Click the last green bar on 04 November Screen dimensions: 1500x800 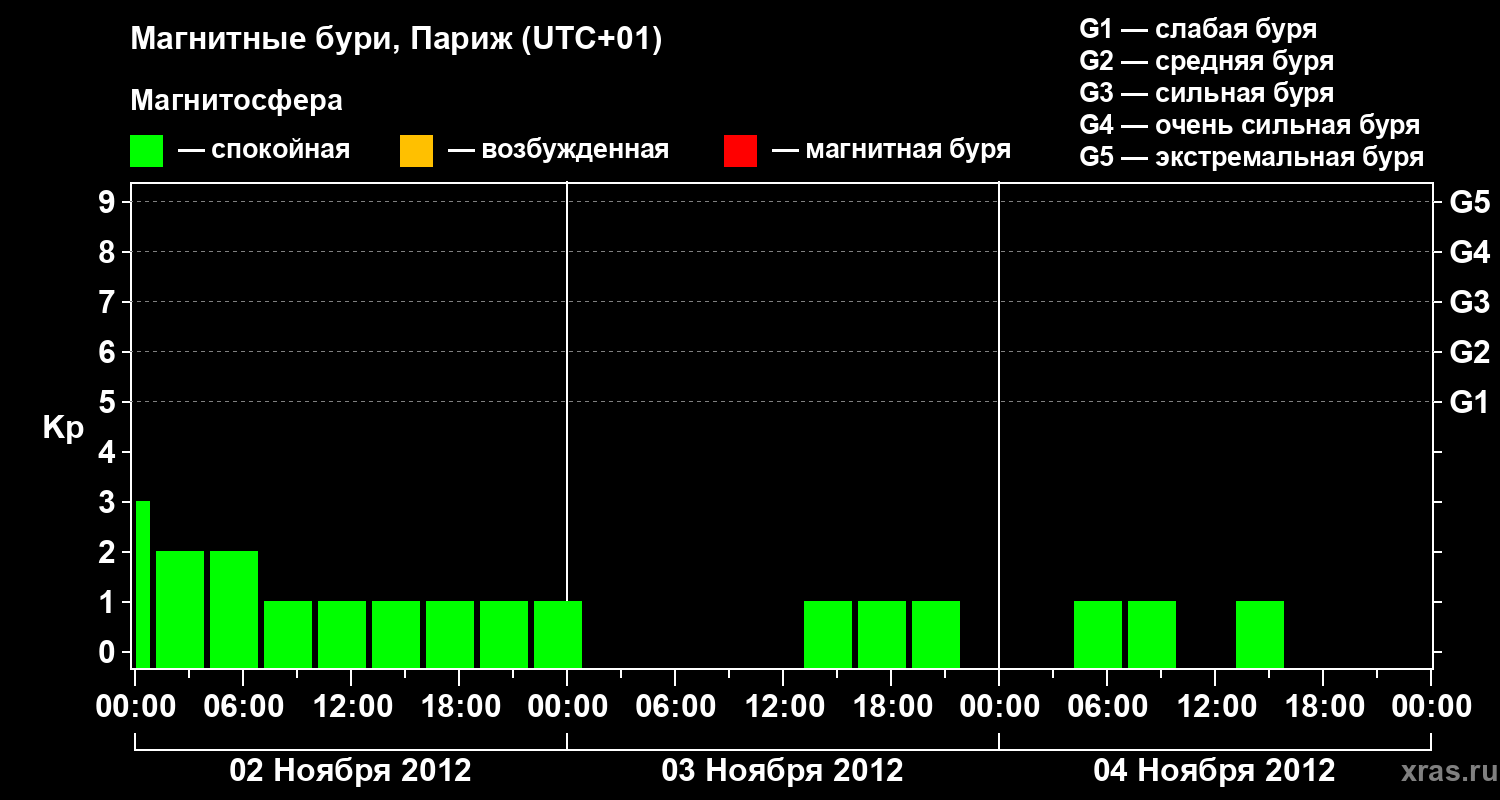[1260, 634]
